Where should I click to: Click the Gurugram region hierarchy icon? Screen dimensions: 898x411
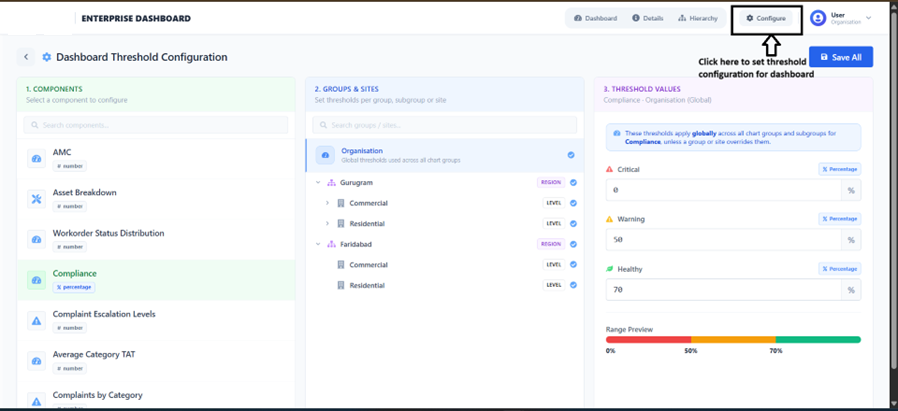click(x=332, y=183)
